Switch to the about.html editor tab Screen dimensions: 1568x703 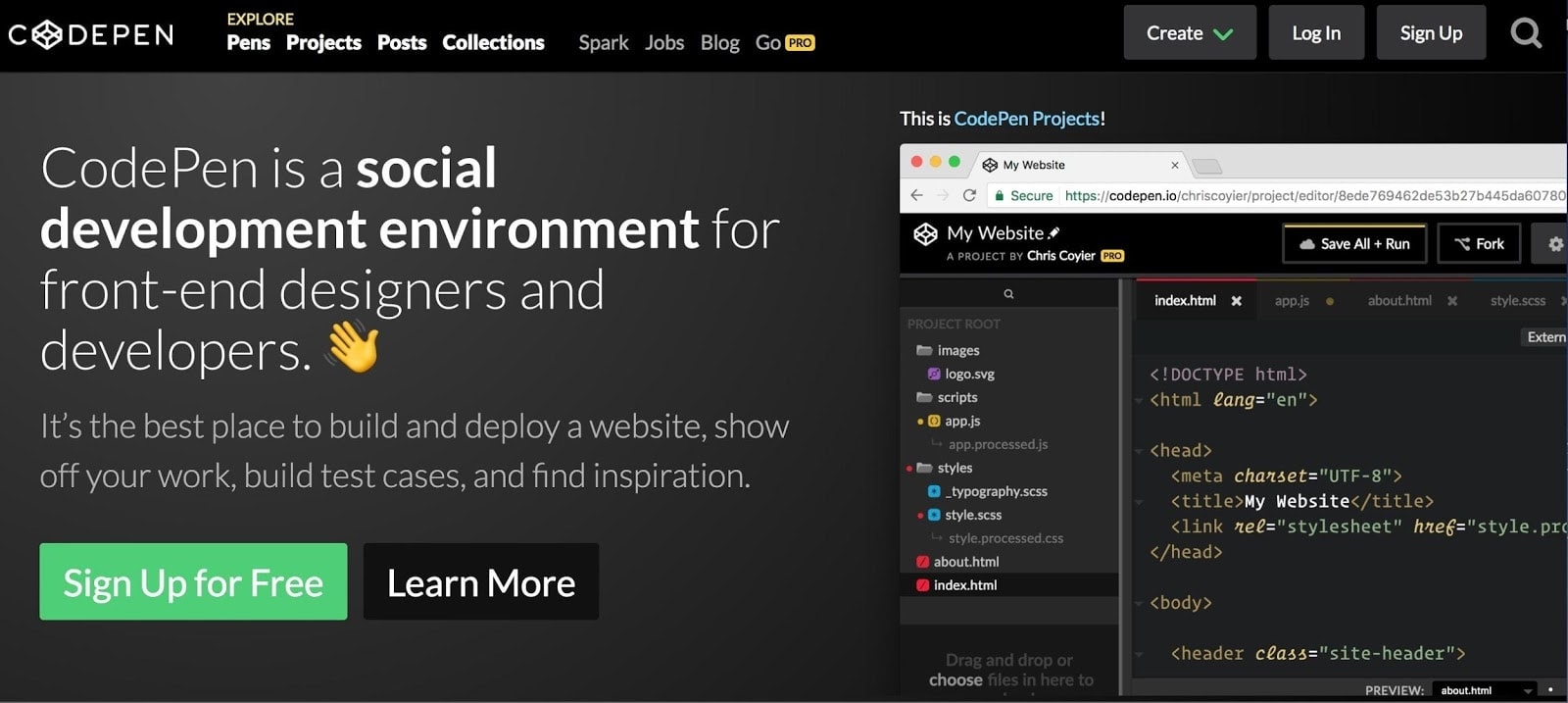tap(1399, 301)
